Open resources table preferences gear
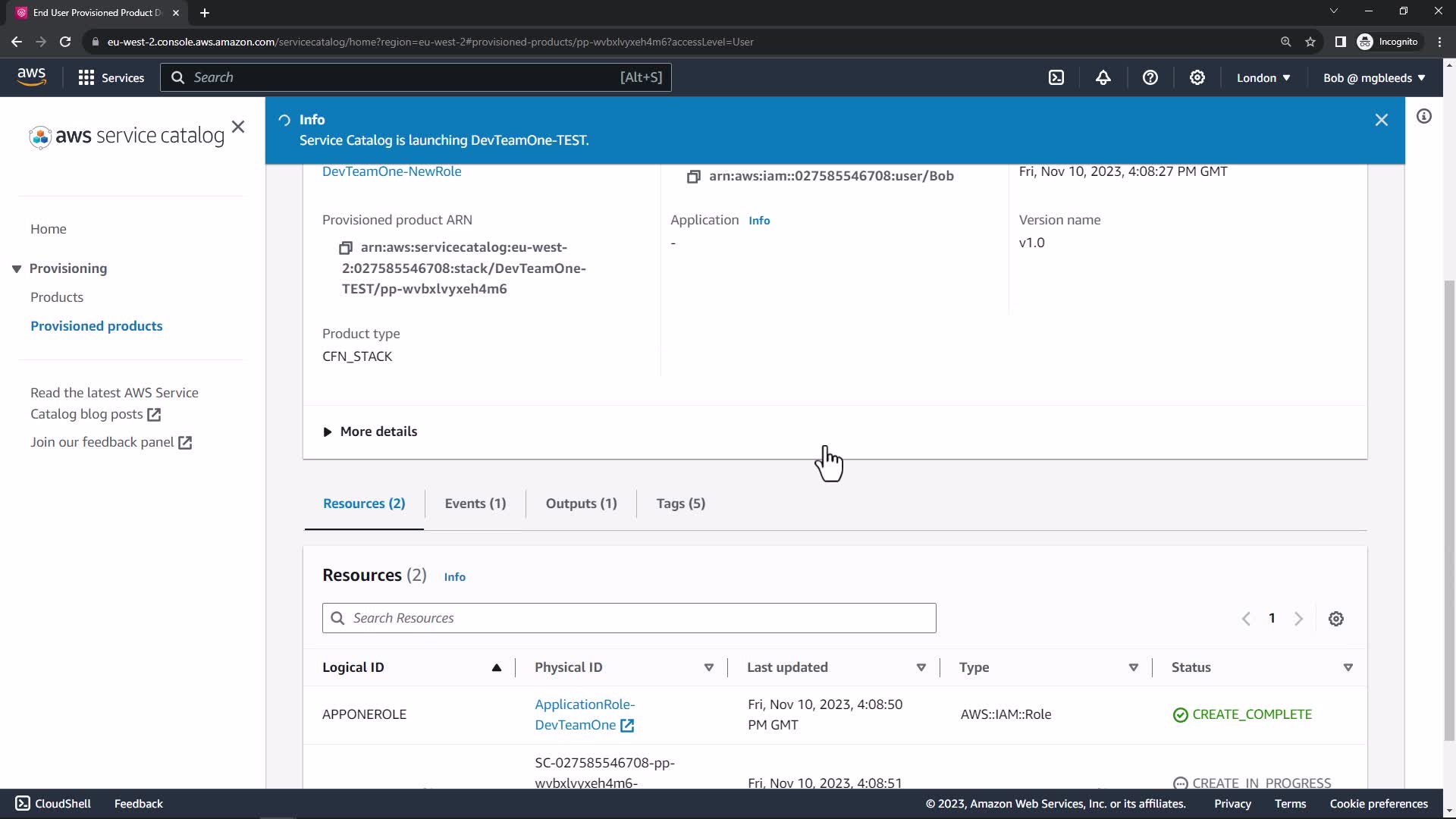Screen dimensions: 1456x819 pos(1336,619)
